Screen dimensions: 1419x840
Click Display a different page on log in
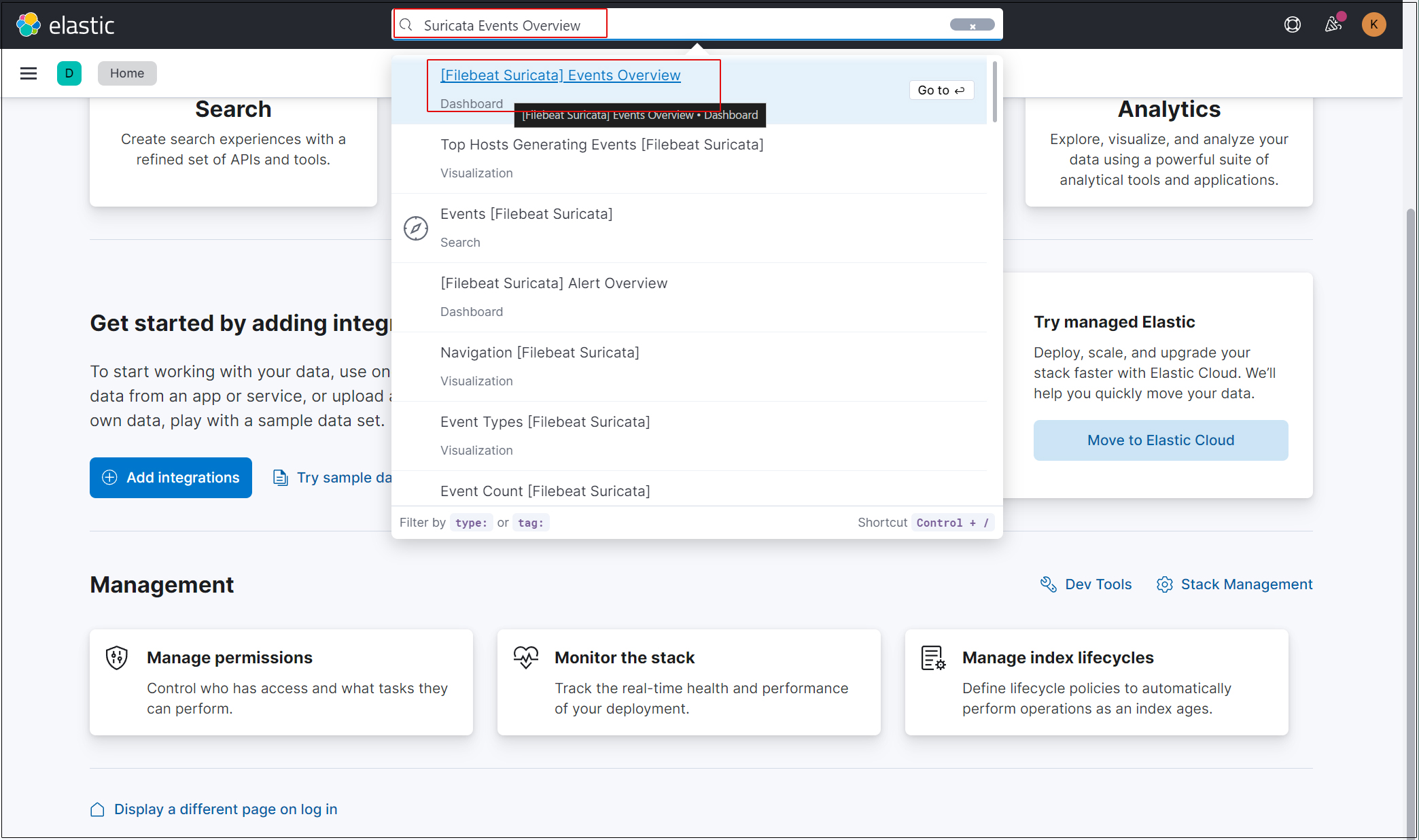point(226,809)
